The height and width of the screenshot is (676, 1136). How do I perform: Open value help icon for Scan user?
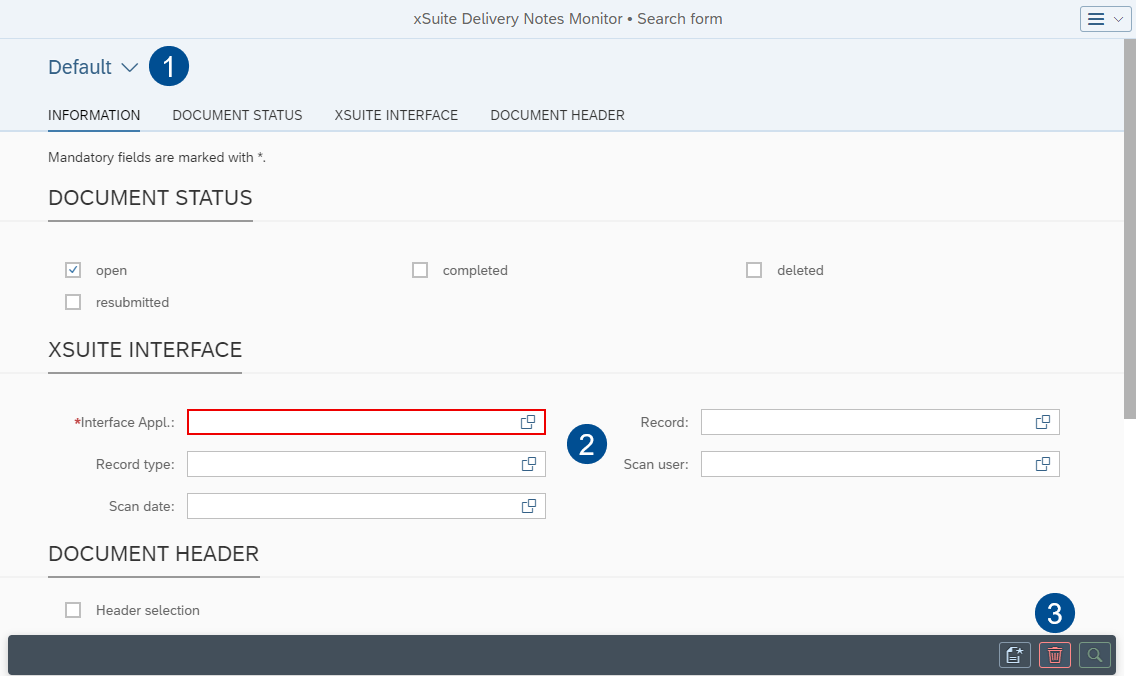coord(1042,464)
